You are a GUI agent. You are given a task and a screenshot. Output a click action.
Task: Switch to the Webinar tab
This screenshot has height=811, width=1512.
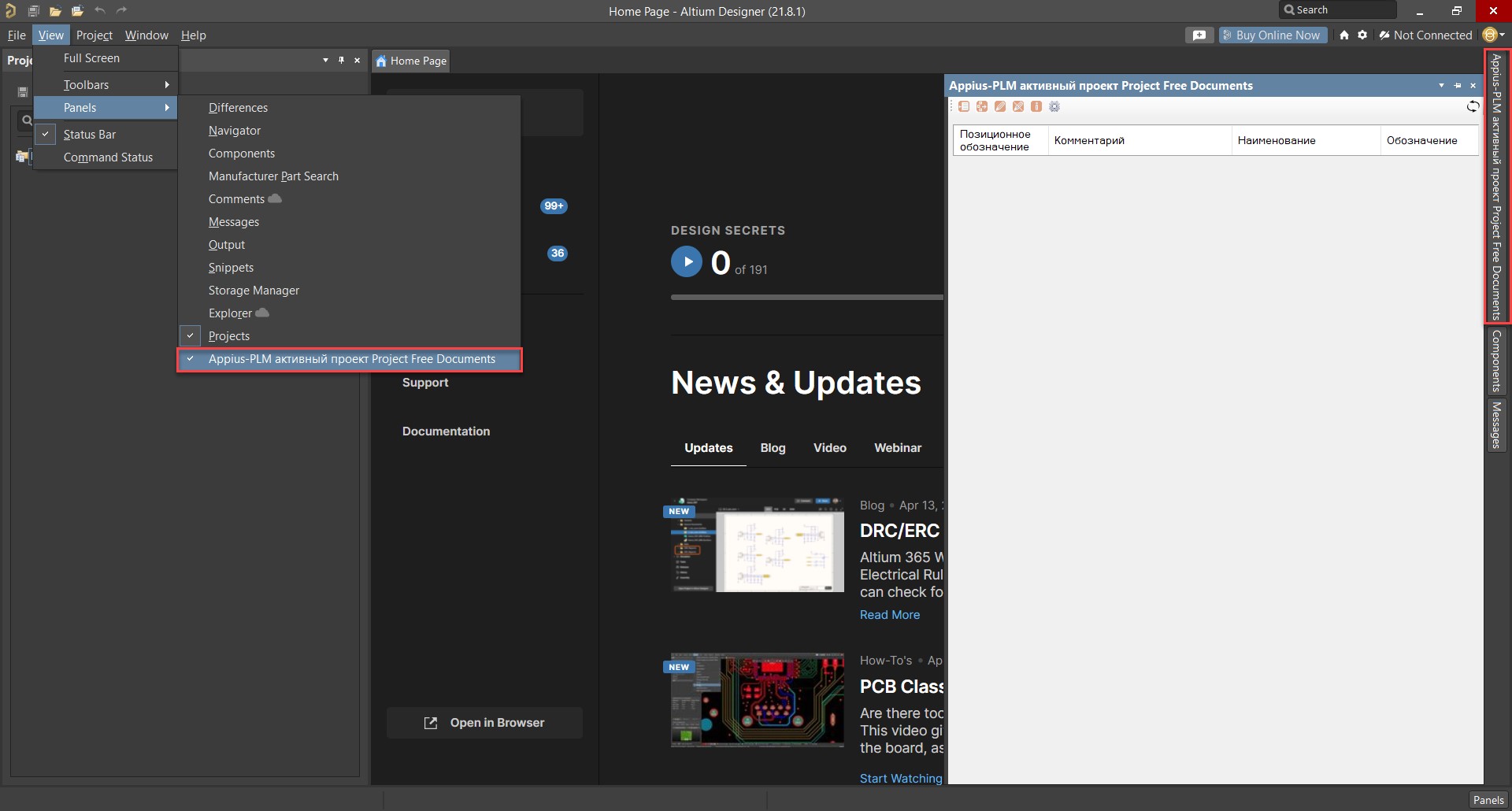(898, 448)
